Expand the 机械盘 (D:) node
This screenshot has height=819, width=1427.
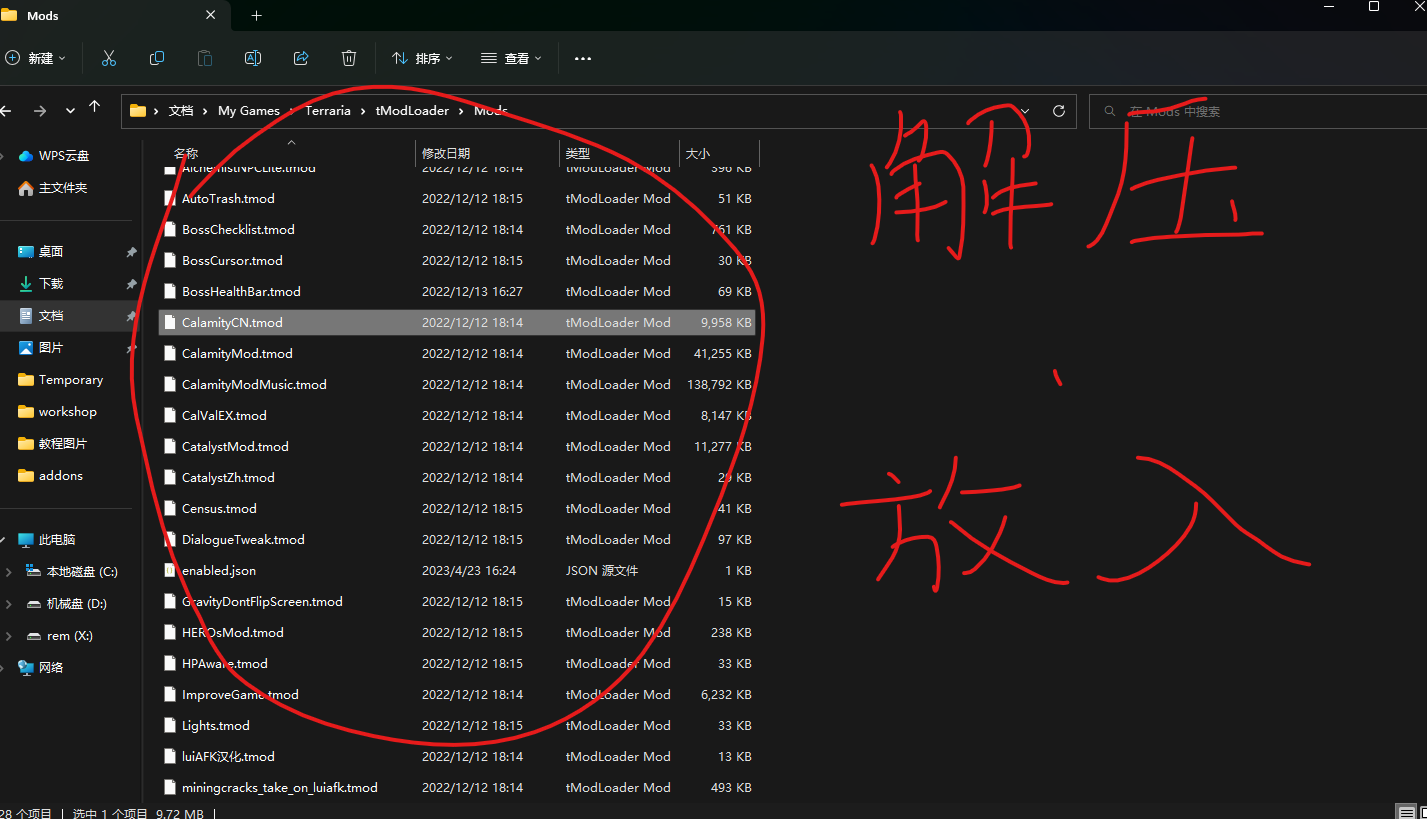pyautogui.click(x=9, y=604)
